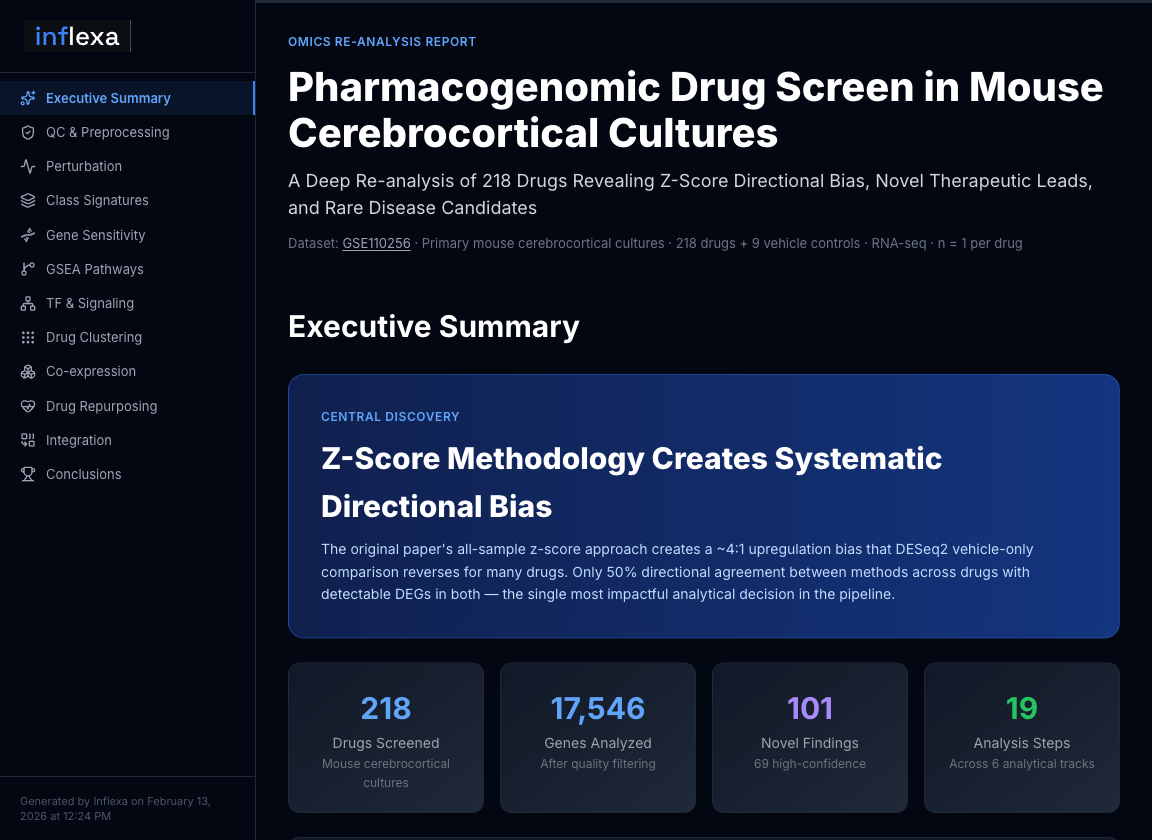Click the Central Discovery label
The image size is (1152, 840).
[390, 417]
